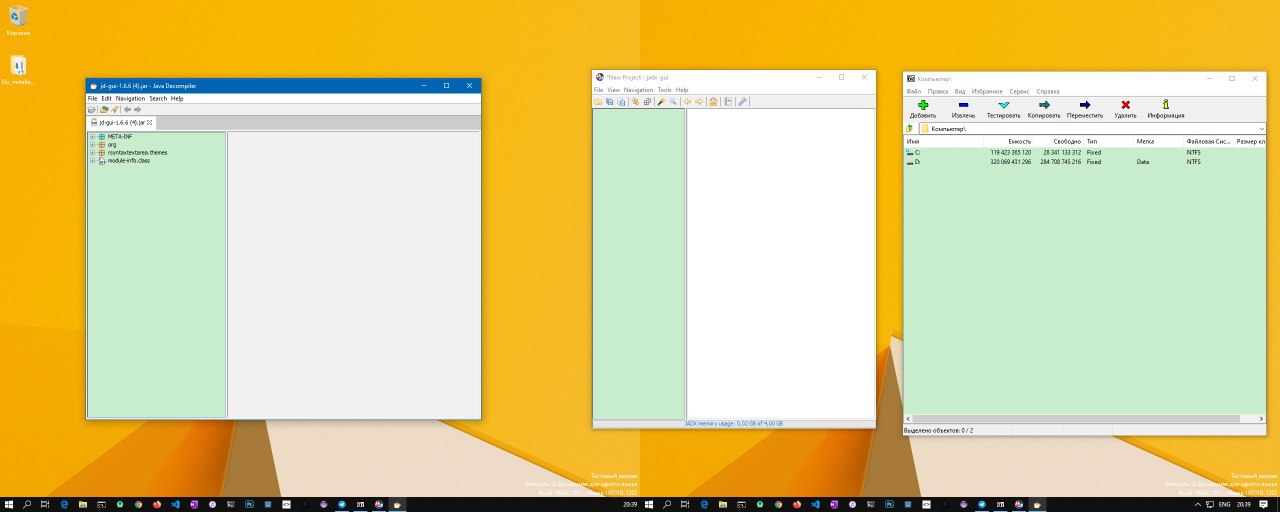The width and height of the screenshot is (1280, 512).
Task: Open Navigation menu in jadx-gui window
Action: click(638, 90)
